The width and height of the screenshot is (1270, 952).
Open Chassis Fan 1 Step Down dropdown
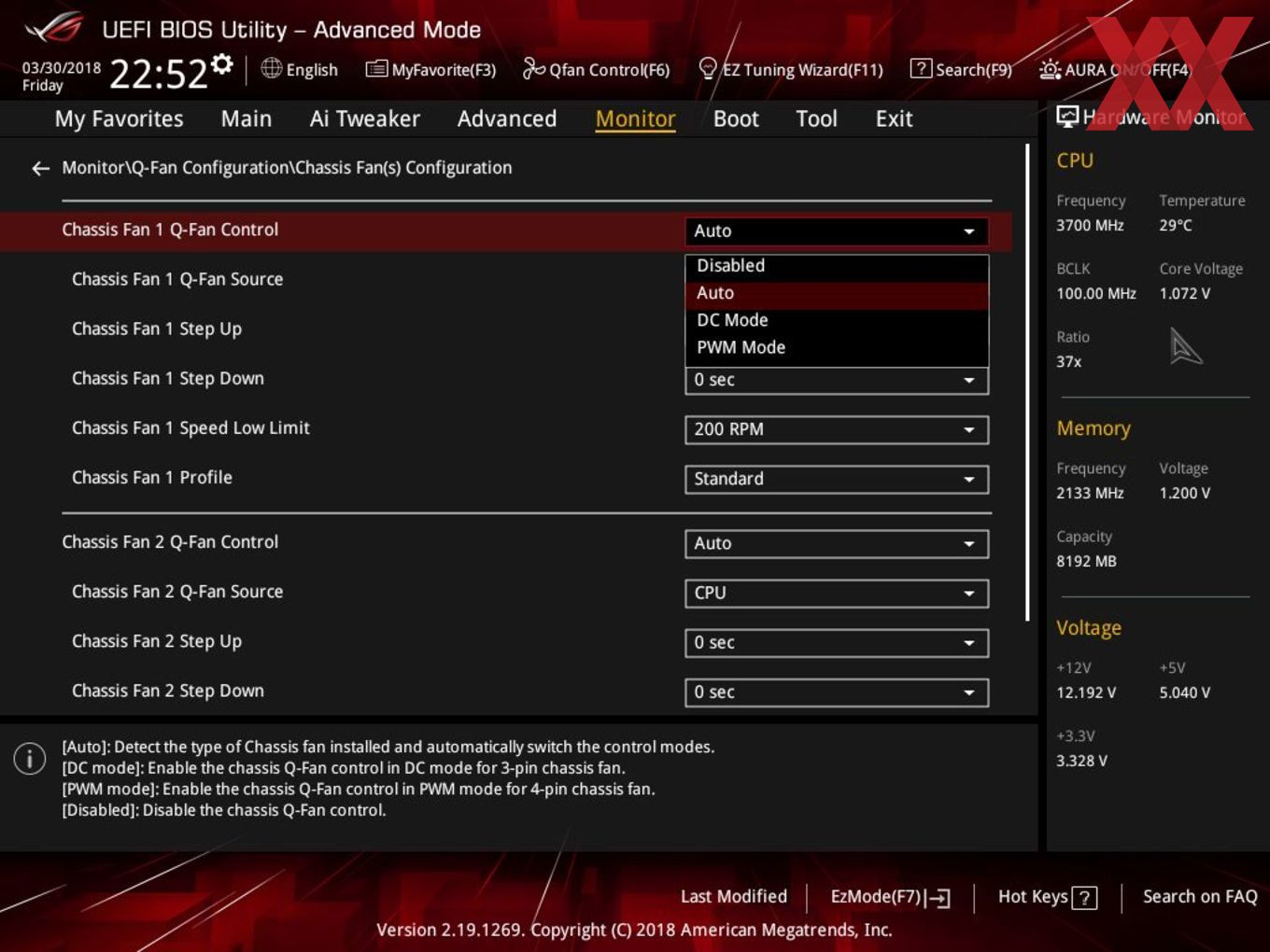pos(837,380)
